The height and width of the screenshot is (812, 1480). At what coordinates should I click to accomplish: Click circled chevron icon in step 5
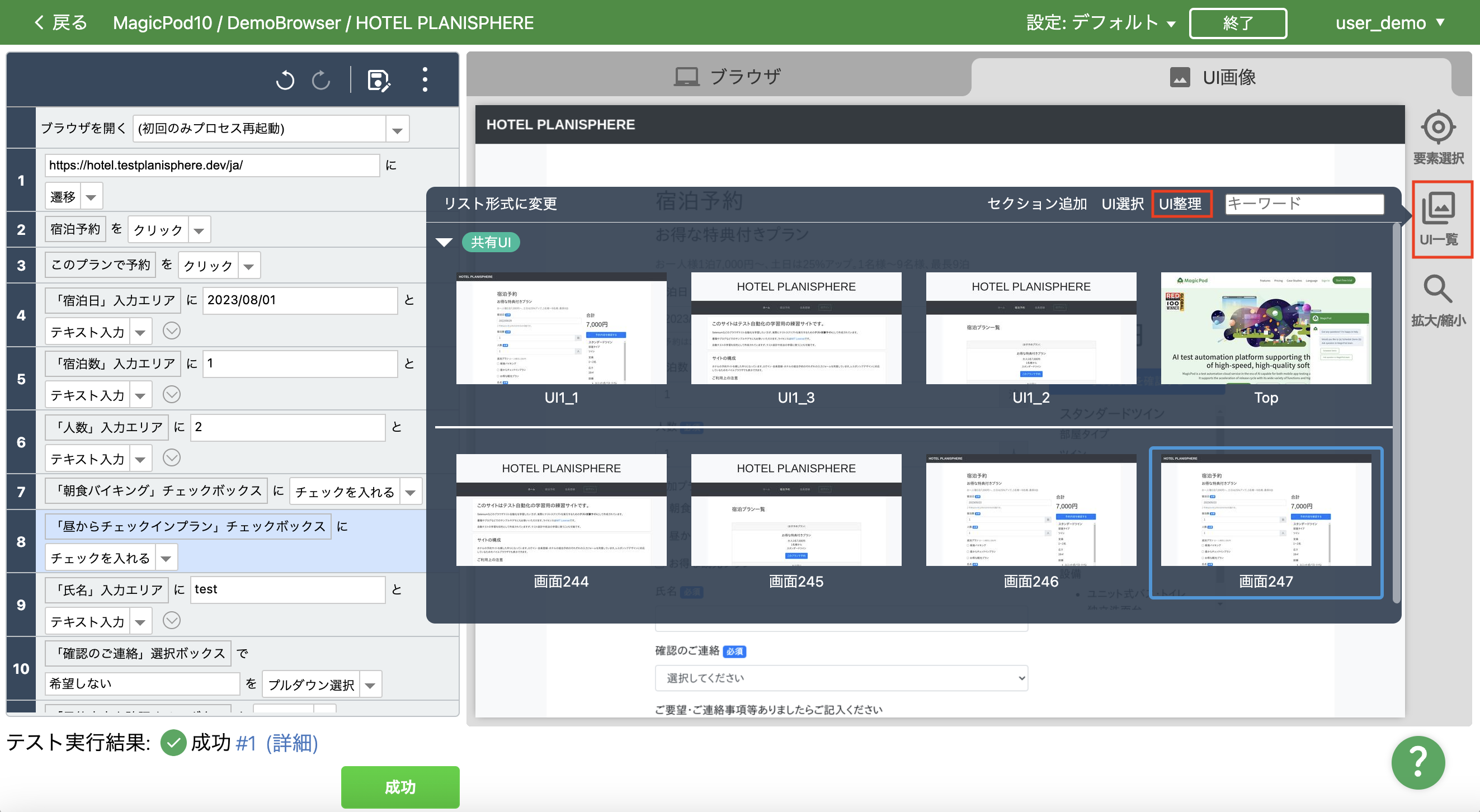coord(172,394)
